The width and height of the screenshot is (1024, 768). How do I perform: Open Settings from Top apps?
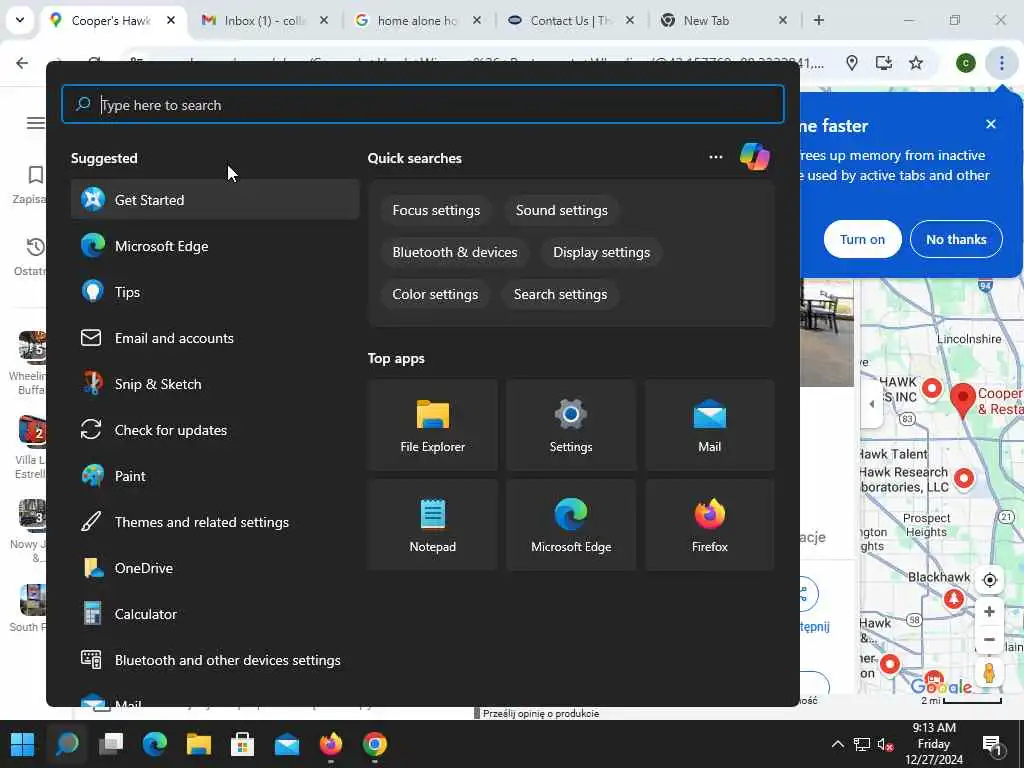point(571,425)
